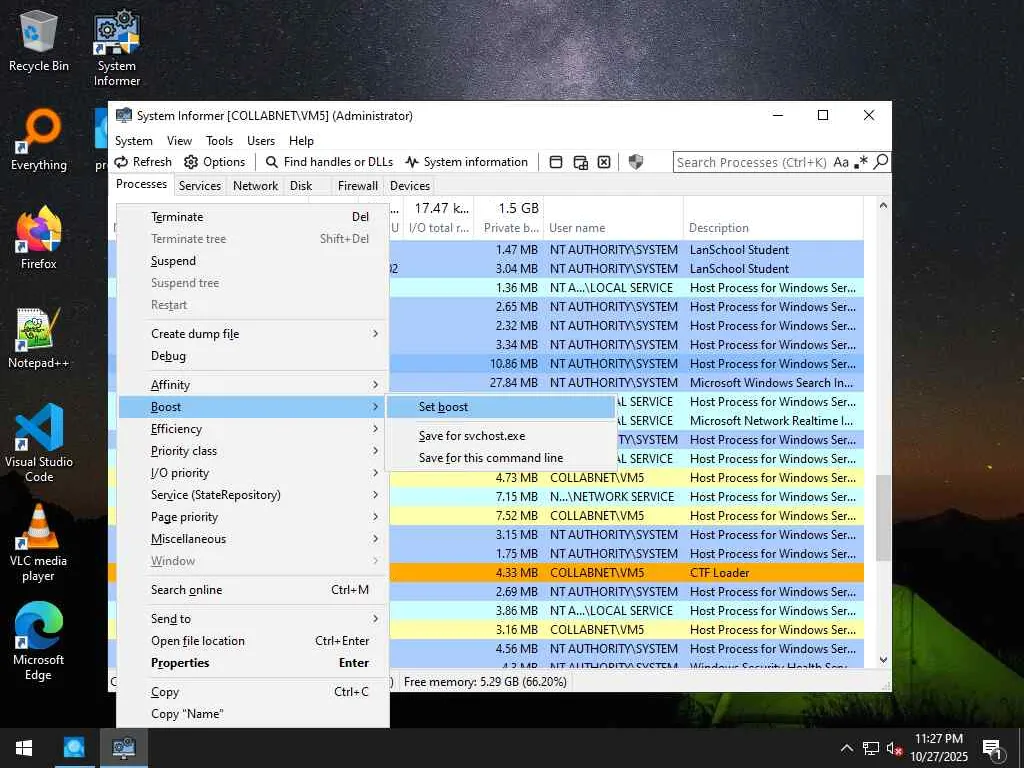The height and width of the screenshot is (768, 1024).
Task: Expand Service (StateRepository) submenu
Action: pyautogui.click(x=254, y=495)
